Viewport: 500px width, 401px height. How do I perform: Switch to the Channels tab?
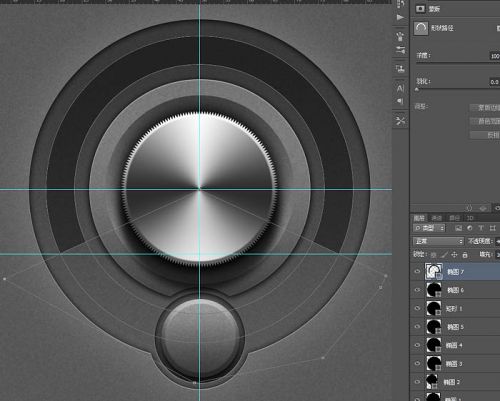pyautogui.click(x=437, y=218)
